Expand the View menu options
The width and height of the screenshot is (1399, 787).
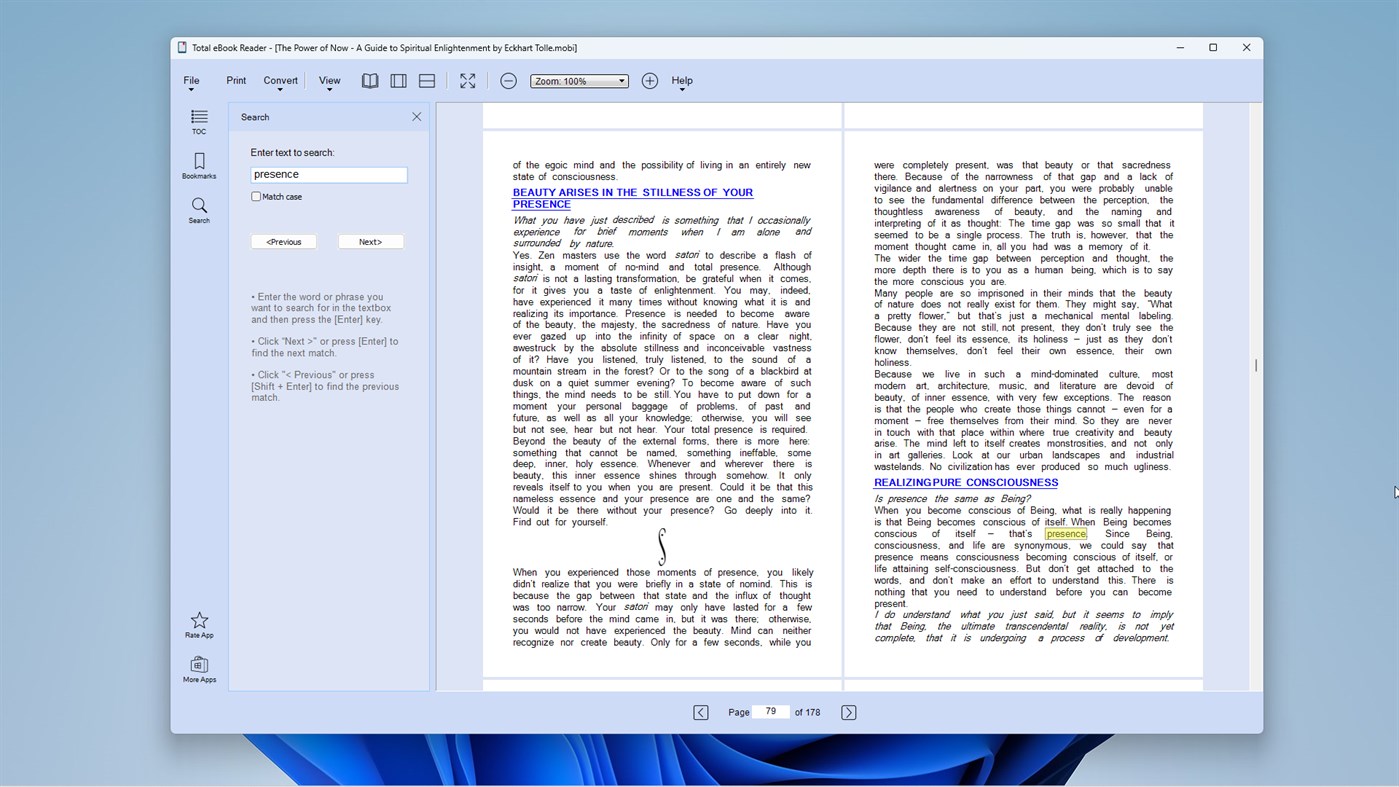click(x=329, y=80)
